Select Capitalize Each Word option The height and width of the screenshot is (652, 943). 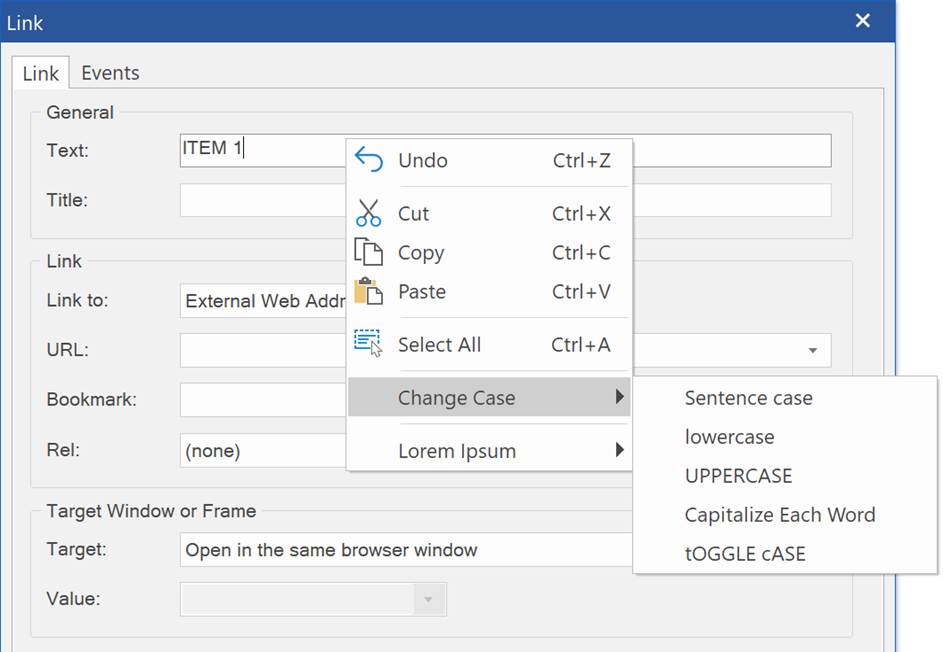[779, 515]
